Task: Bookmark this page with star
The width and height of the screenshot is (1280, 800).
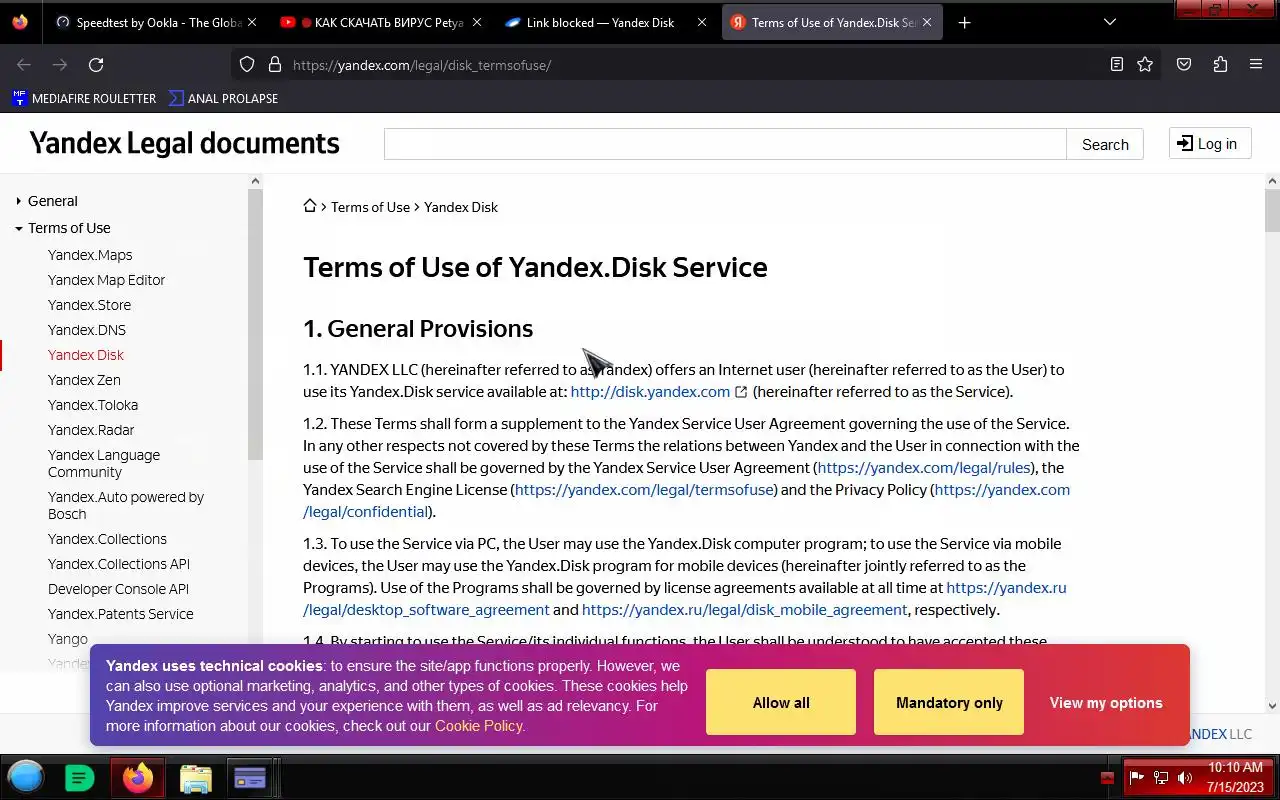Action: [1145, 65]
